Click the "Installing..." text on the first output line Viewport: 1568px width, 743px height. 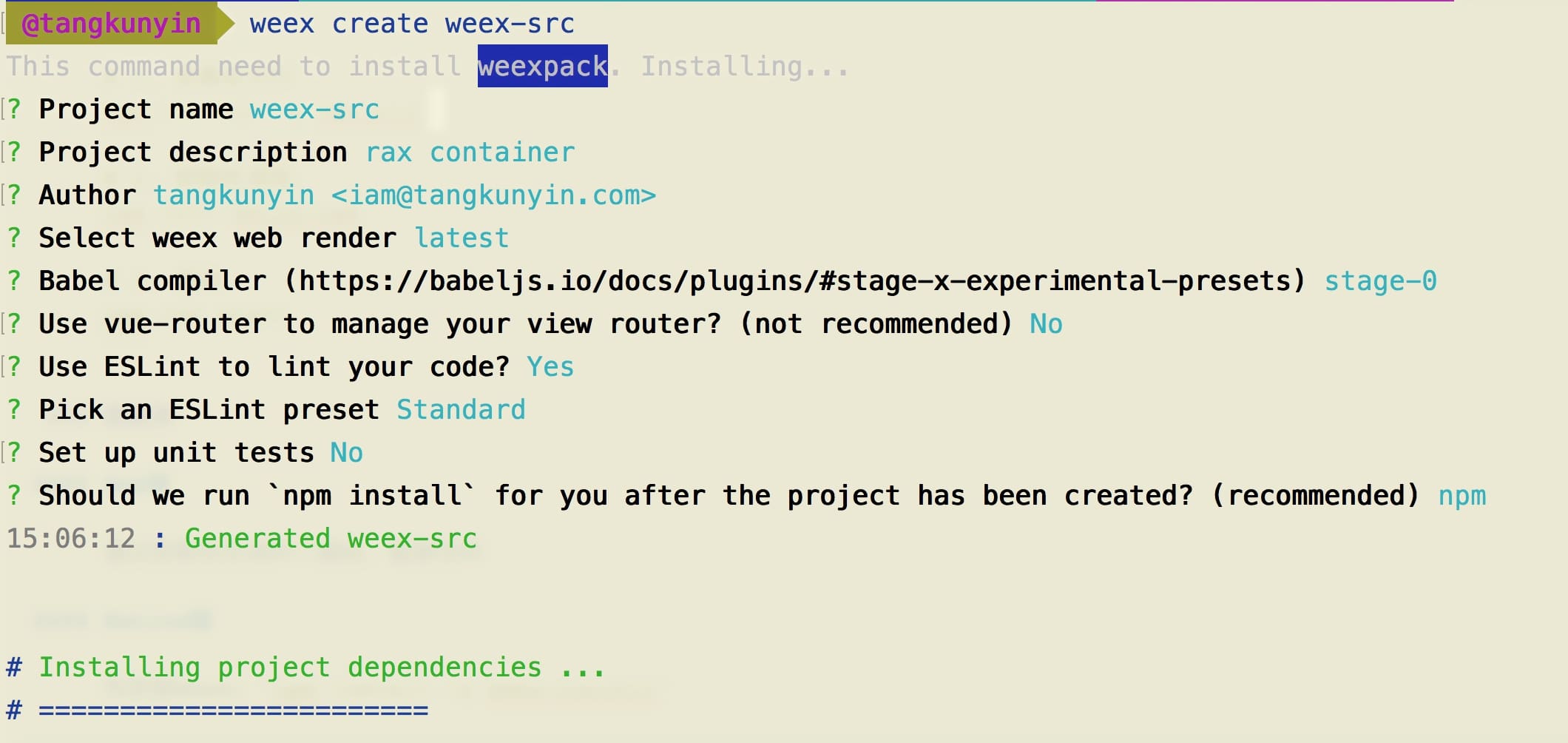point(744,67)
